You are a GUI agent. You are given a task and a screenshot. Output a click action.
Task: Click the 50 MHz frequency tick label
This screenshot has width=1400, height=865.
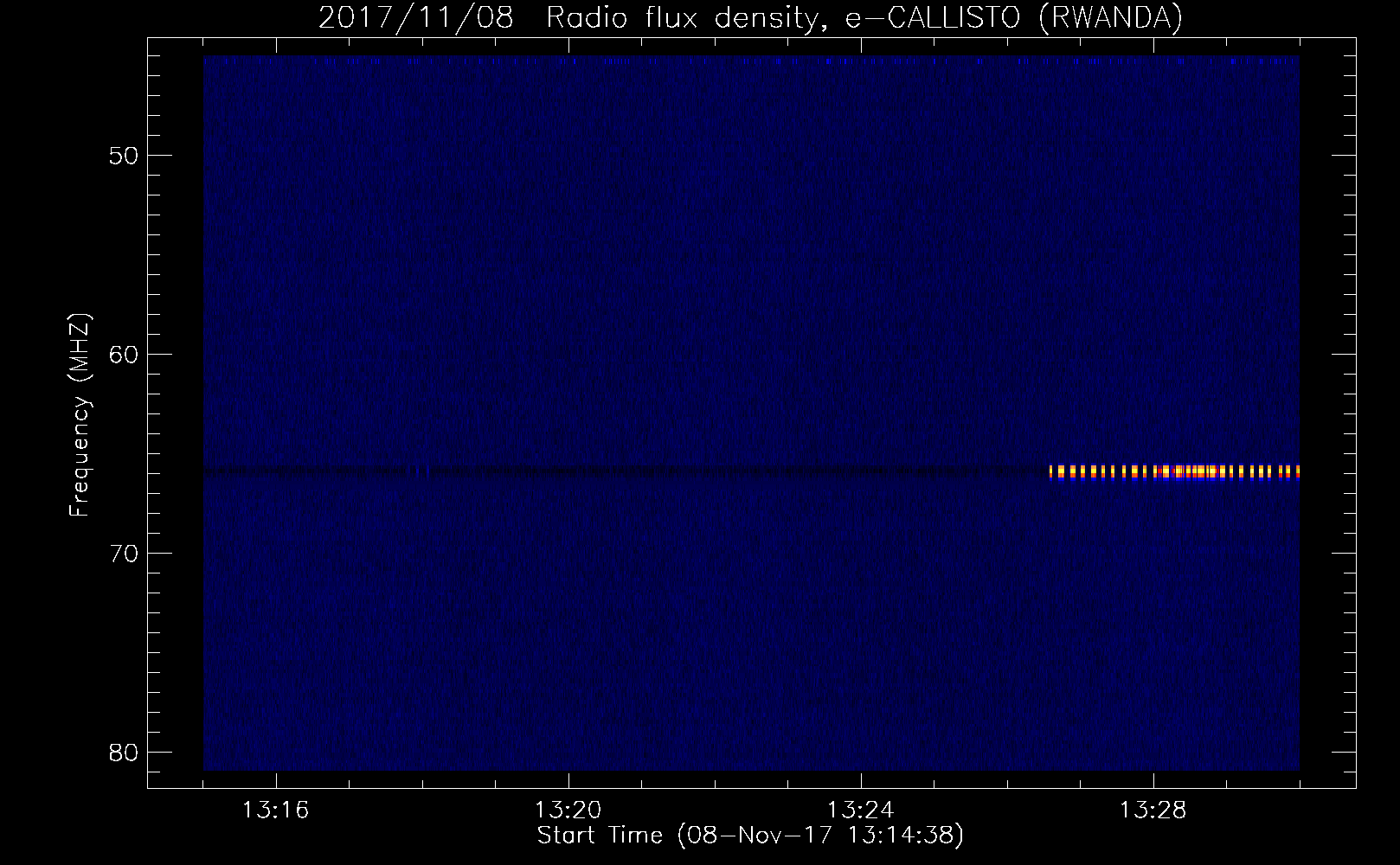(125, 156)
